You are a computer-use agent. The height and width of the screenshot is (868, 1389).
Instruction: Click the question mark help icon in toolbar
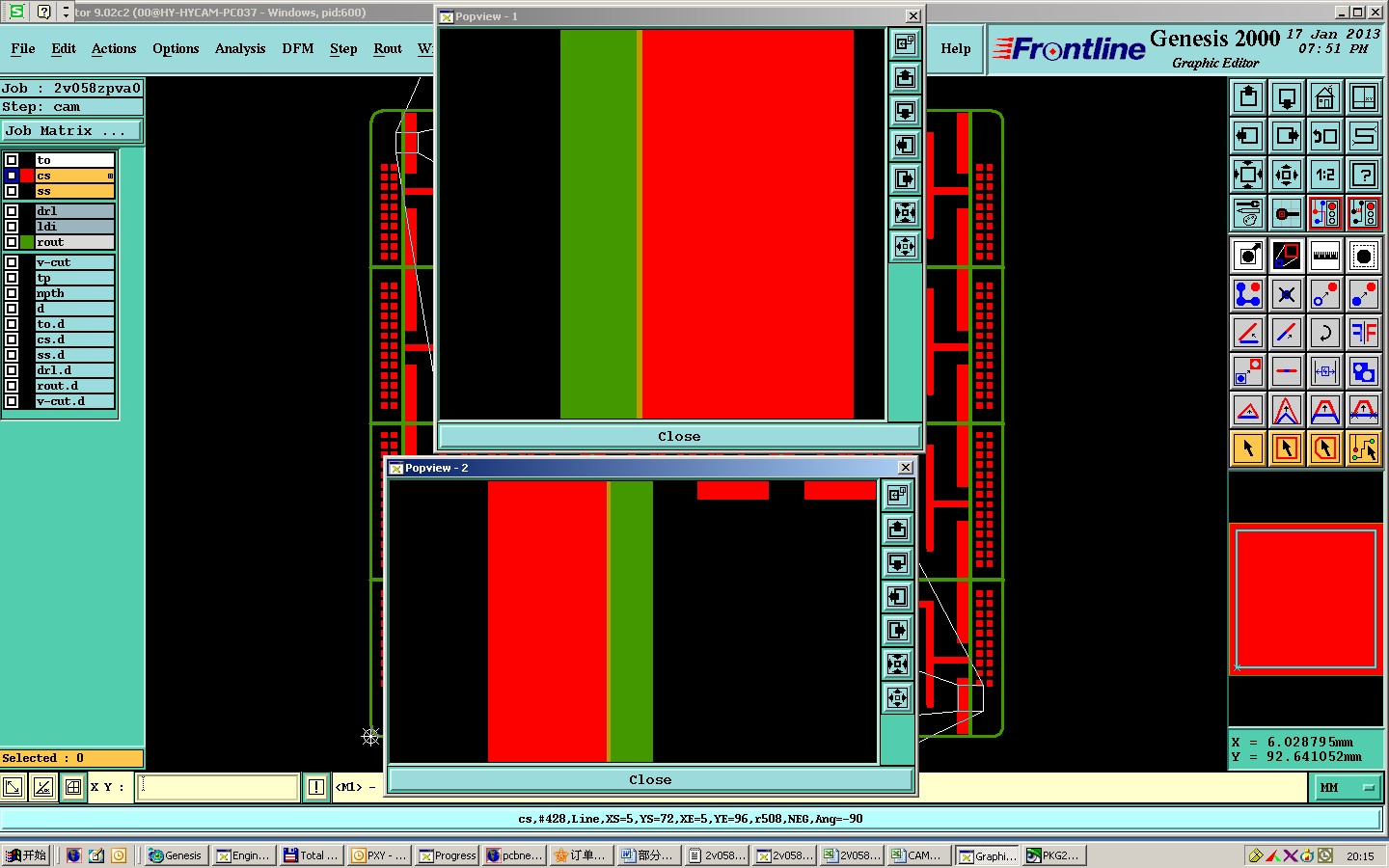click(x=1364, y=175)
